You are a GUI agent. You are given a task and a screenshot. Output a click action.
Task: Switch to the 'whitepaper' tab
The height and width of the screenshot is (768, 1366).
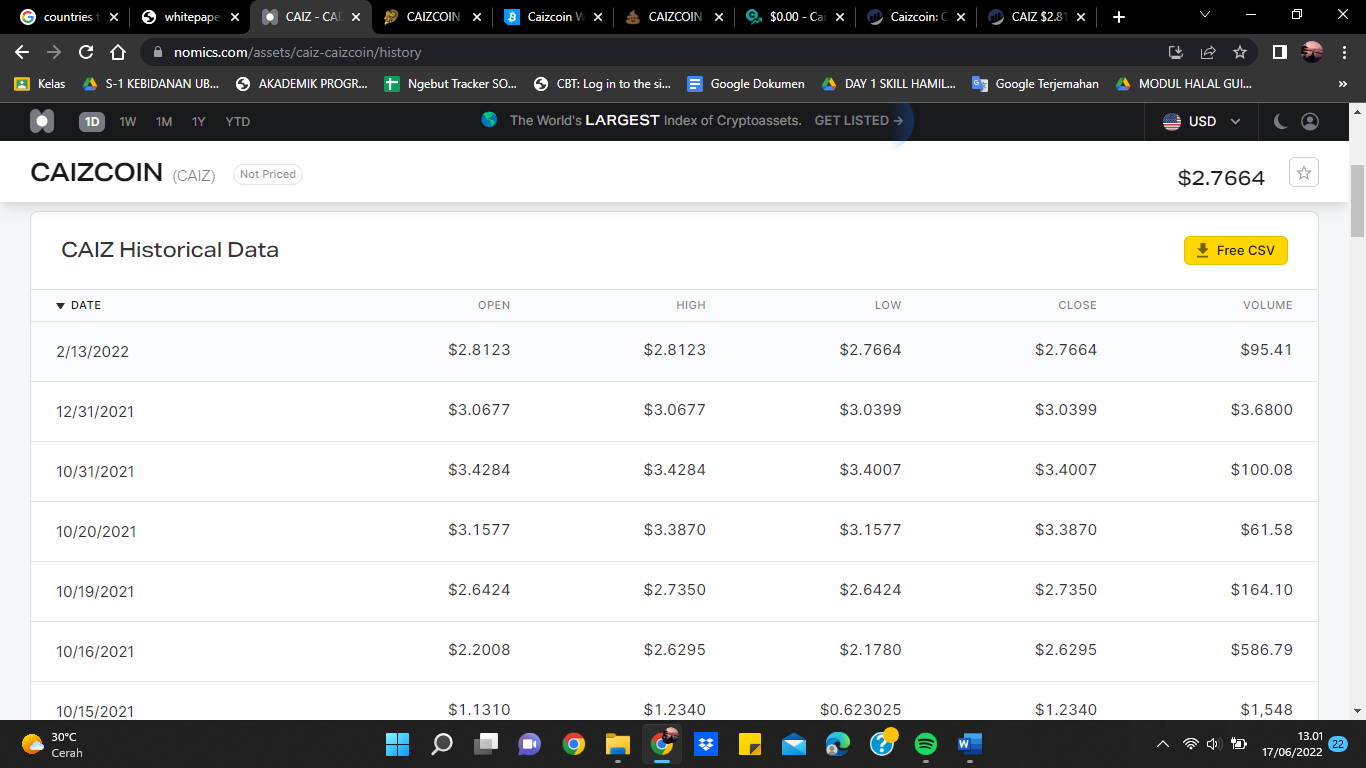pos(189,17)
